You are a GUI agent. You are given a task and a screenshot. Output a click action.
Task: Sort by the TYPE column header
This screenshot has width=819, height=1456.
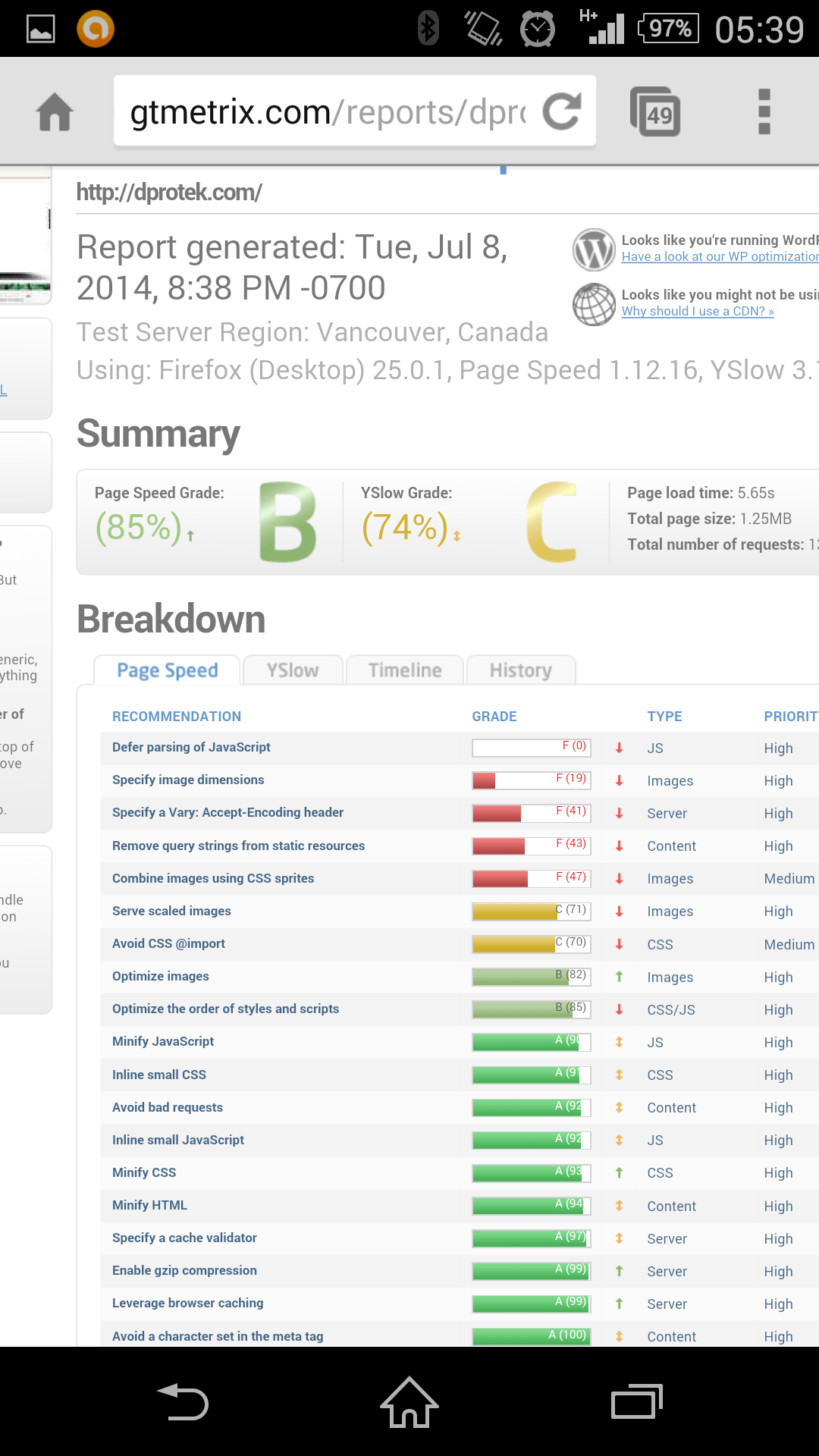[x=664, y=717]
